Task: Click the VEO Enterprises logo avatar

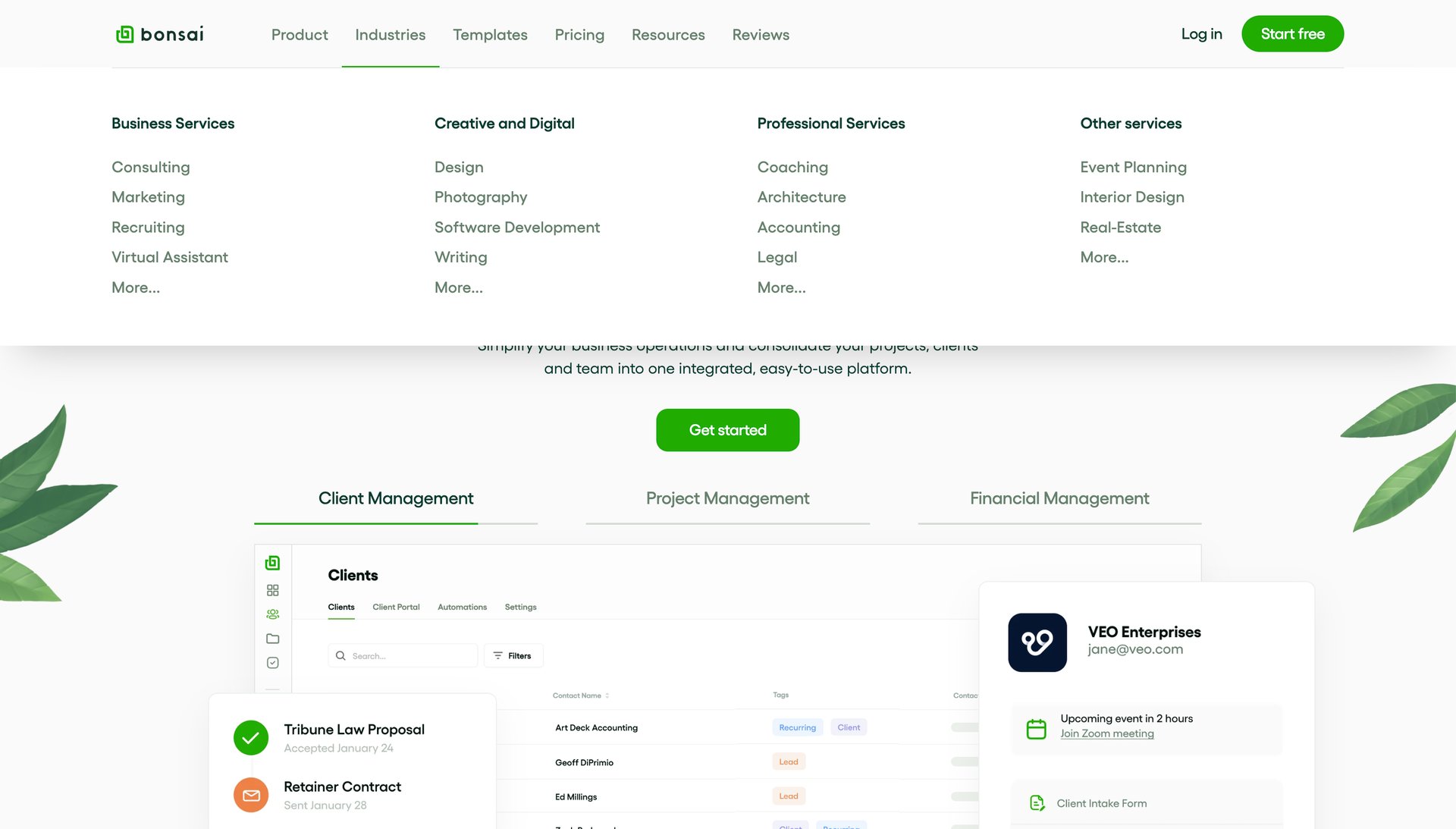Action: point(1037,642)
